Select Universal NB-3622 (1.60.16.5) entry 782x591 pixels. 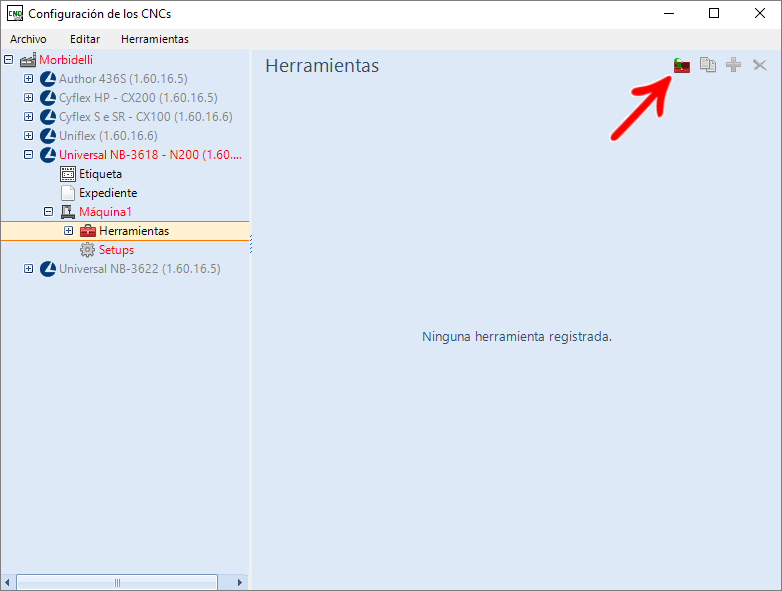(x=140, y=268)
